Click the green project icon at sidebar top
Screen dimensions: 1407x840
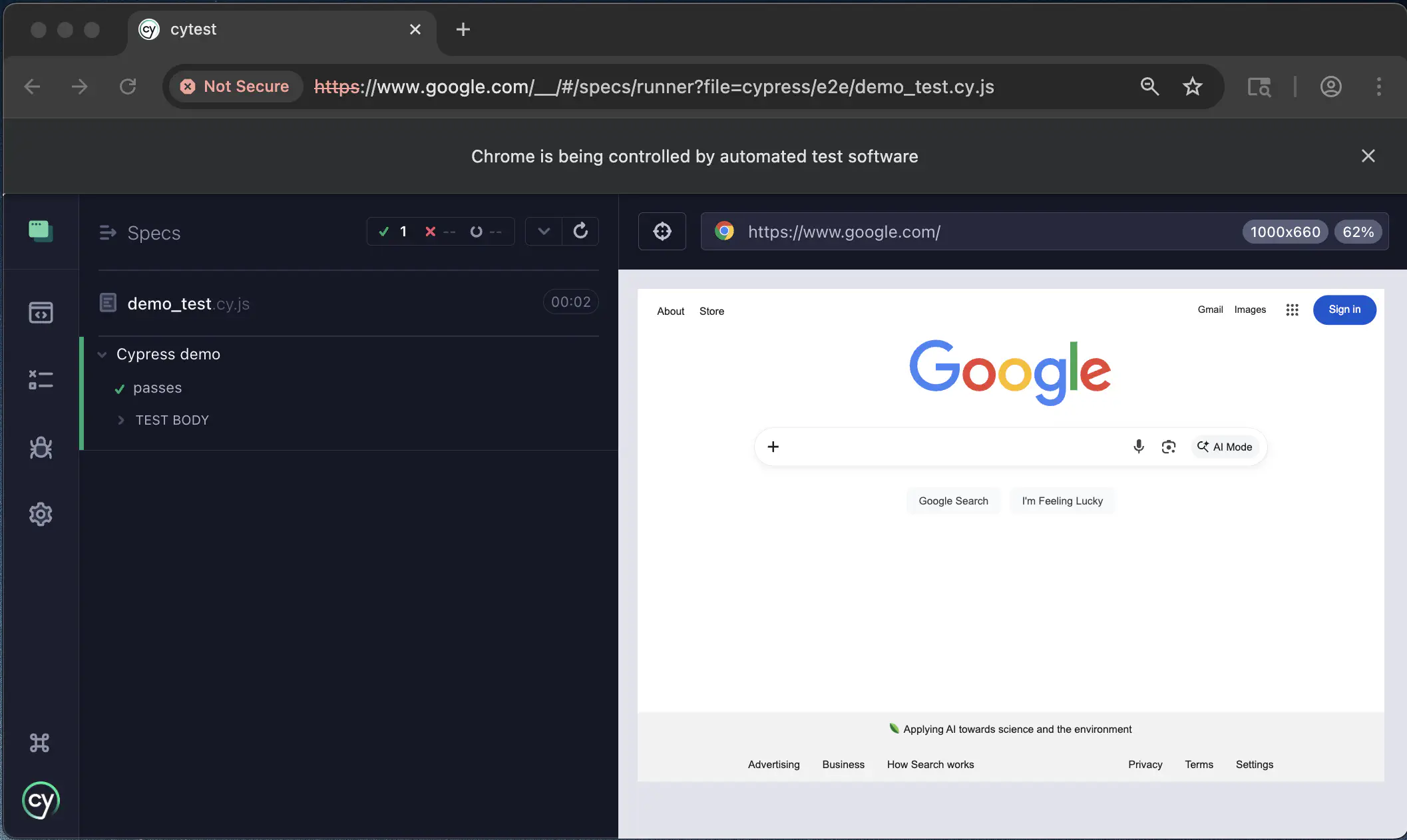pyautogui.click(x=41, y=231)
